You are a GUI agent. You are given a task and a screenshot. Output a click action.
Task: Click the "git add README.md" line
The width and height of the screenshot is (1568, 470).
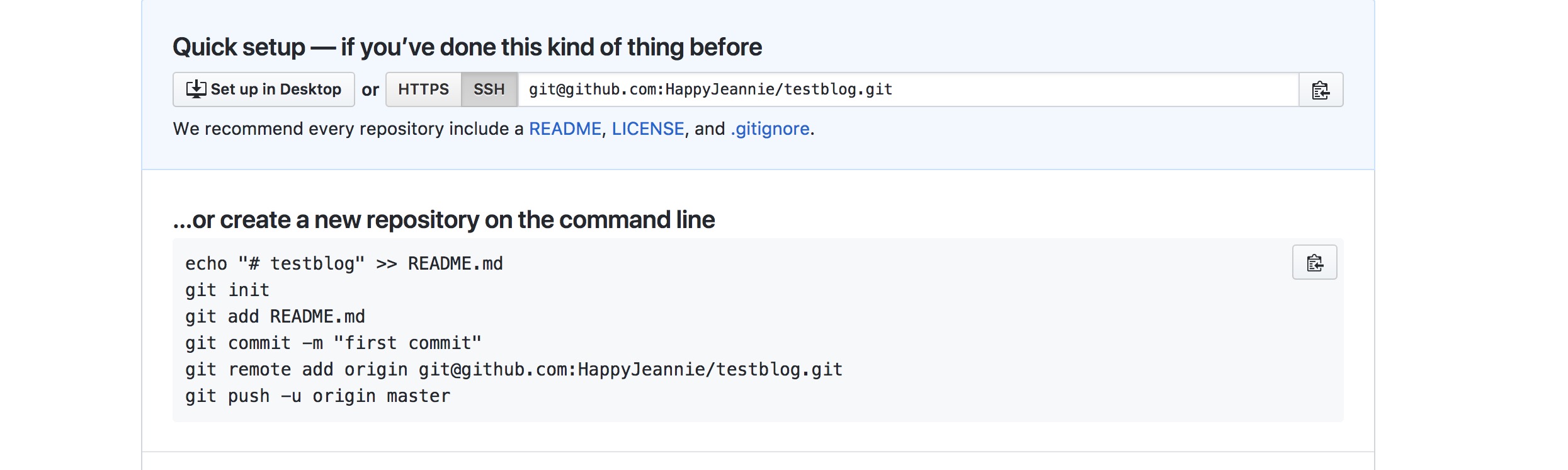tap(275, 316)
